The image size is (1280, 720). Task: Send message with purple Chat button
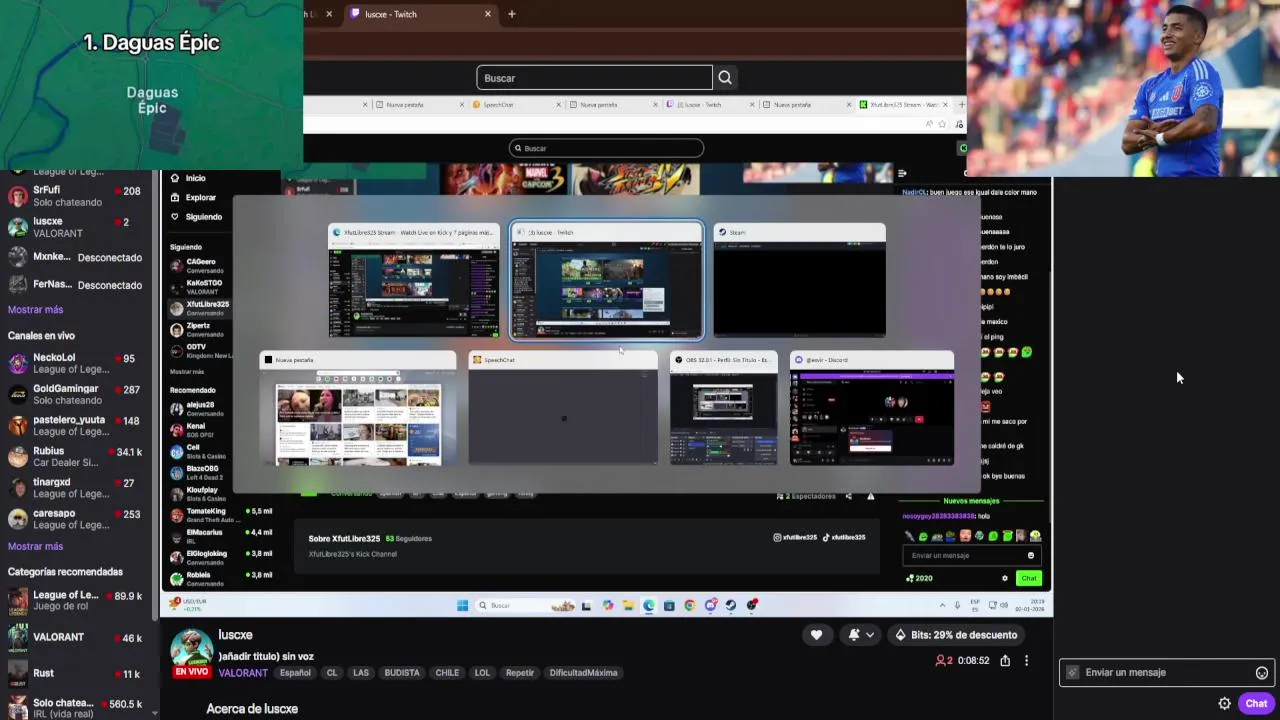pyautogui.click(x=1256, y=703)
